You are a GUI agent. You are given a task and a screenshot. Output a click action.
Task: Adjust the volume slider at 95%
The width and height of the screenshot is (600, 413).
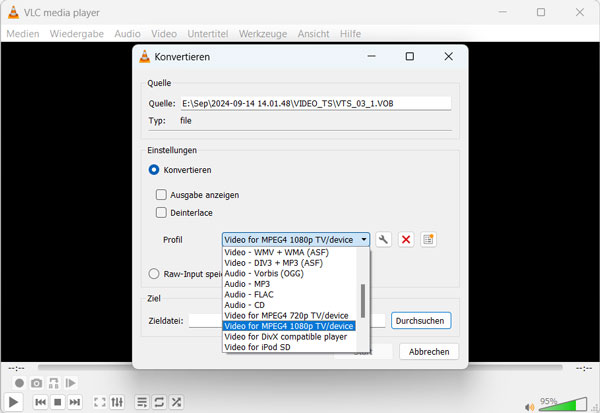[563, 404]
